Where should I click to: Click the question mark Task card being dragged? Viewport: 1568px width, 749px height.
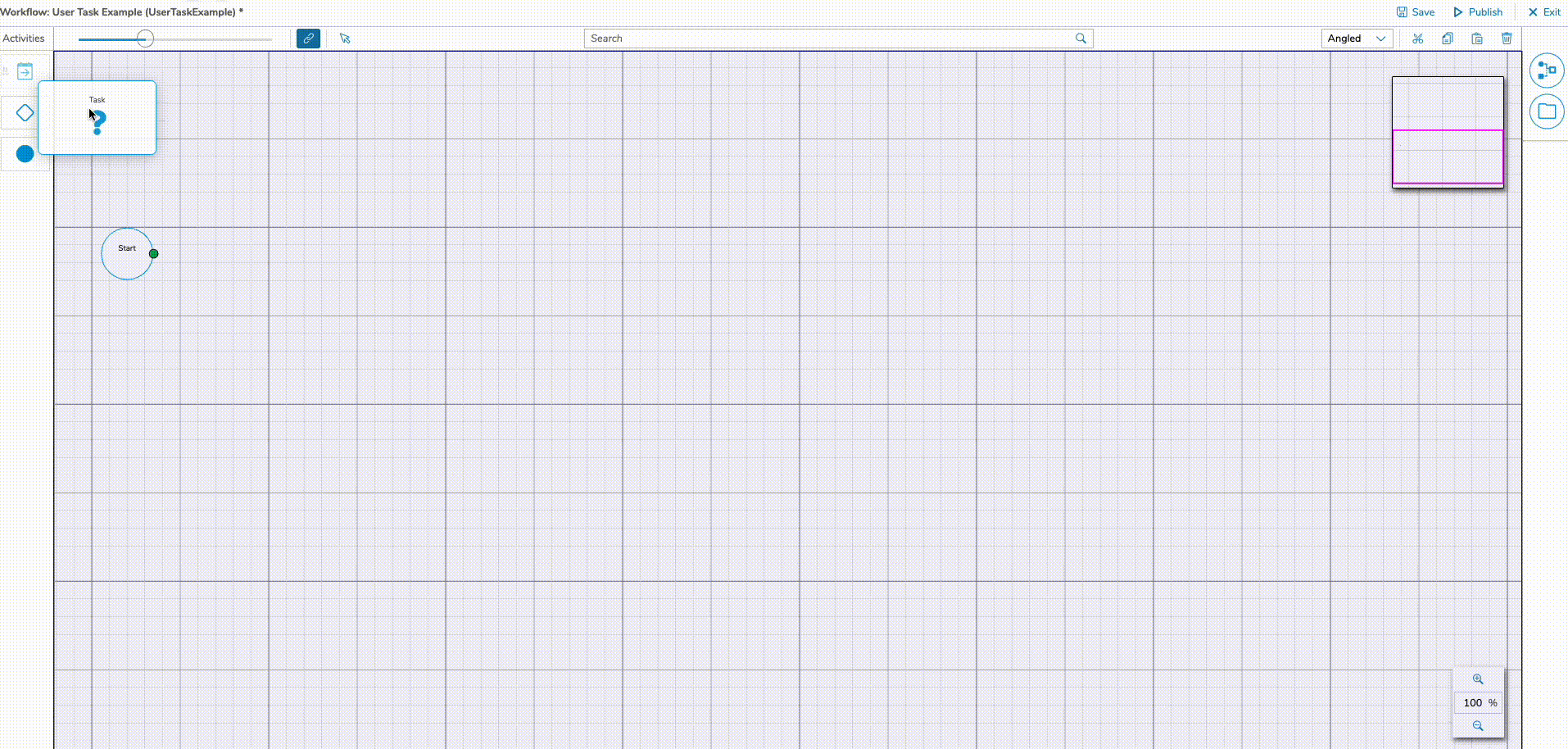97,117
